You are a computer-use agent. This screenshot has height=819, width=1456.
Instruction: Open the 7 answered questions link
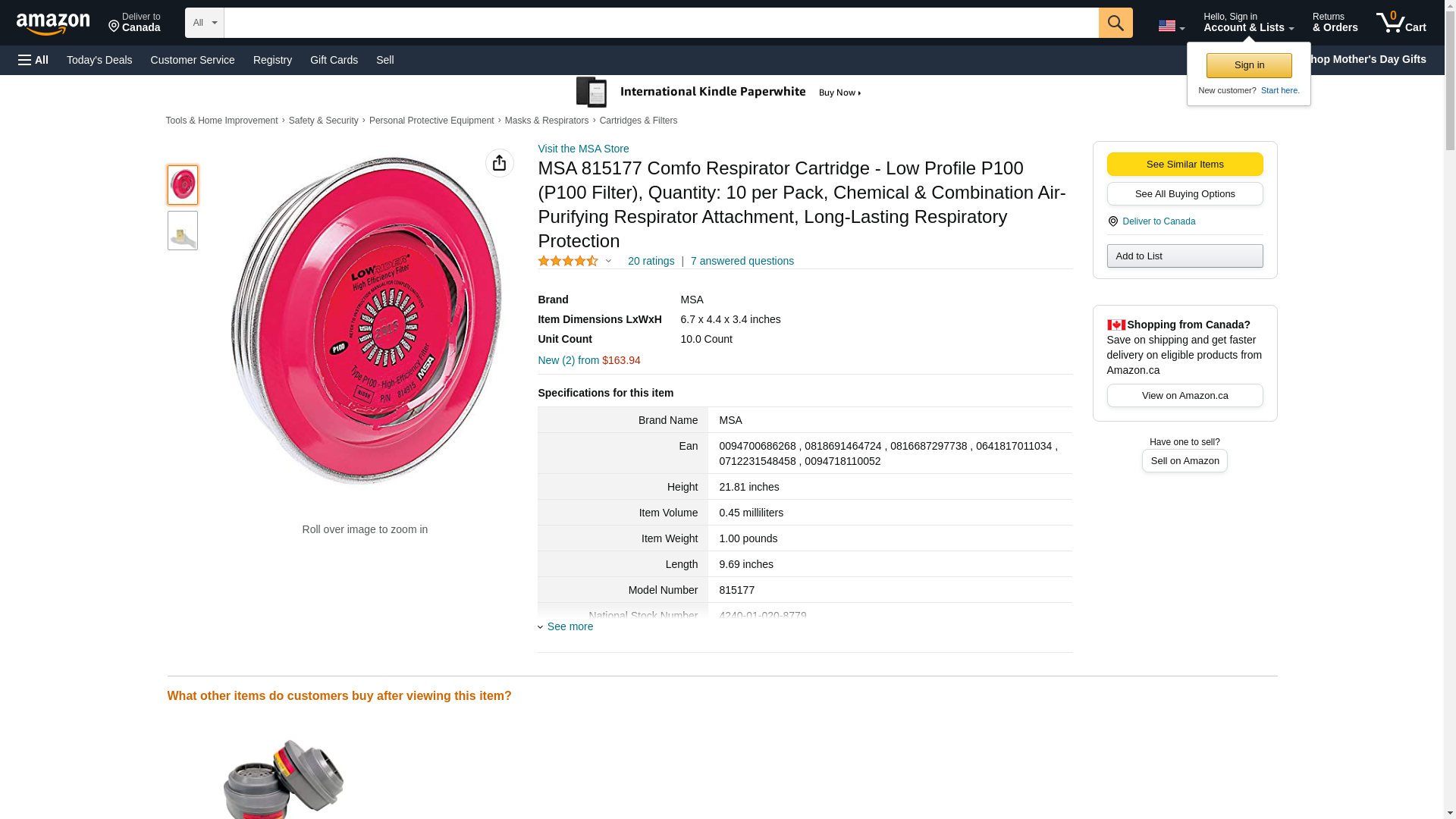point(742,261)
